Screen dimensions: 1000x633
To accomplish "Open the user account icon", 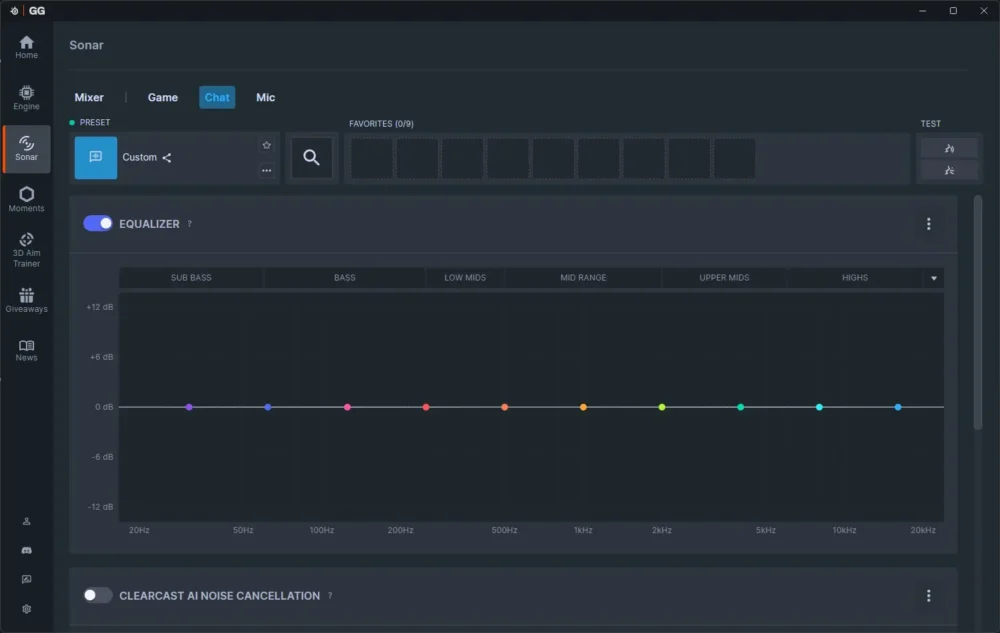I will tap(26, 521).
